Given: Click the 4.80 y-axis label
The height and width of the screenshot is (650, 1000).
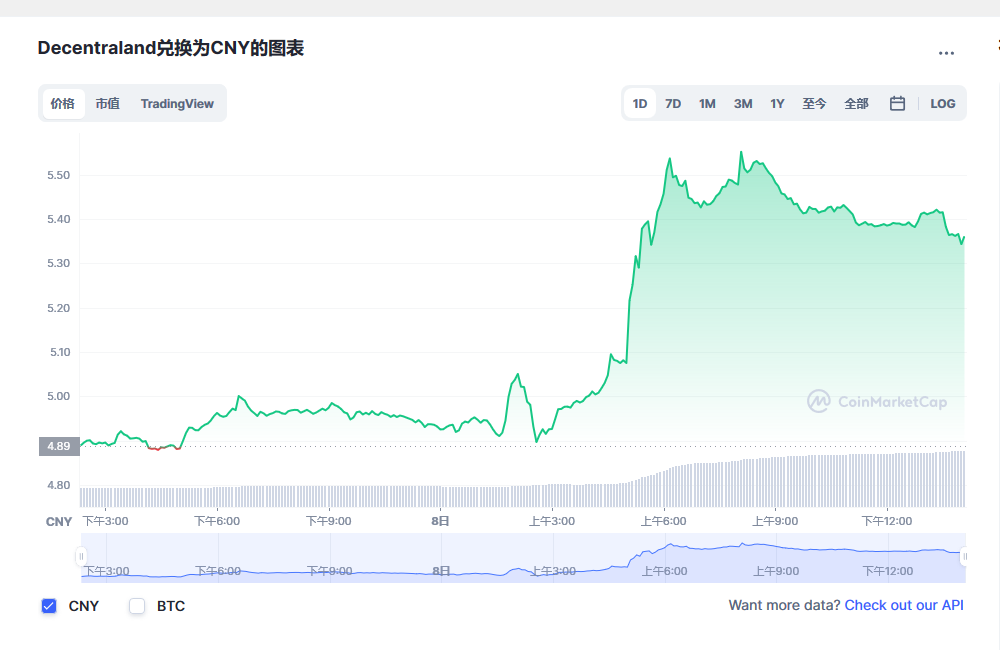Looking at the screenshot, I should (59, 485).
